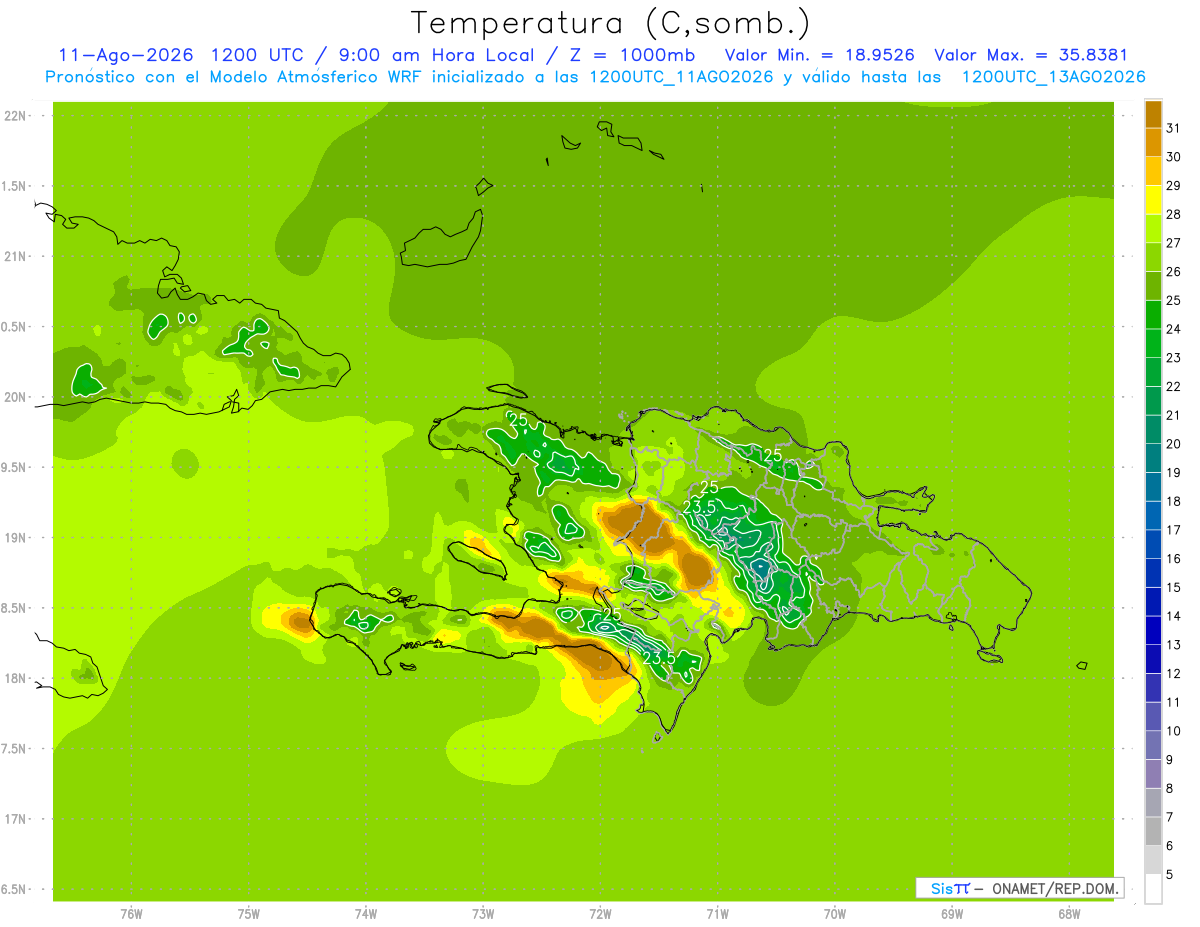This screenshot has width=1200, height=927.
Task: Click the colorbar value label 28
Action: pos(1174,214)
